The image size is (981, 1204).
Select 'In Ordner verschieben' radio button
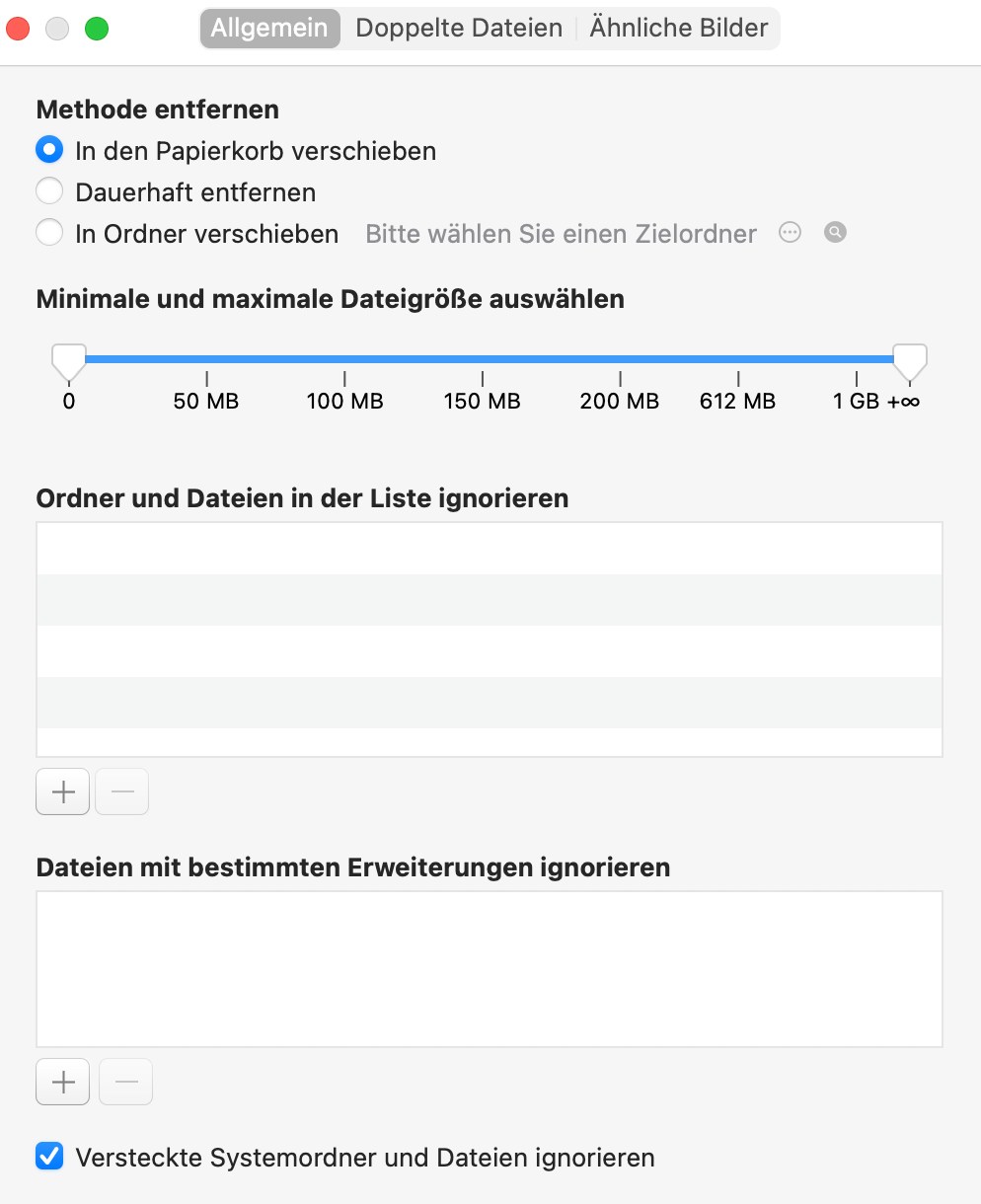click(x=49, y=233)
